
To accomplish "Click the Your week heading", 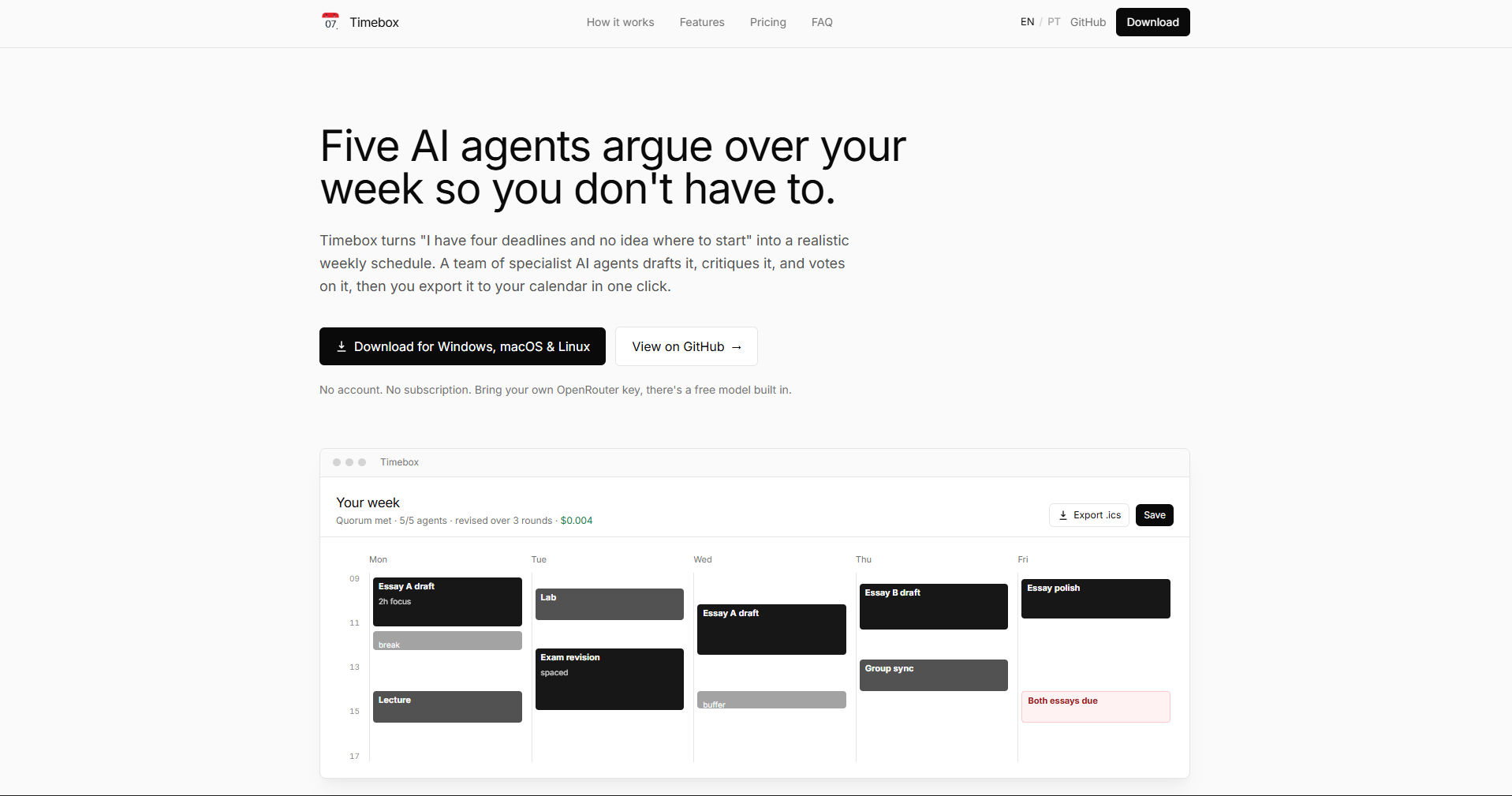I will (x=368, y=503).
